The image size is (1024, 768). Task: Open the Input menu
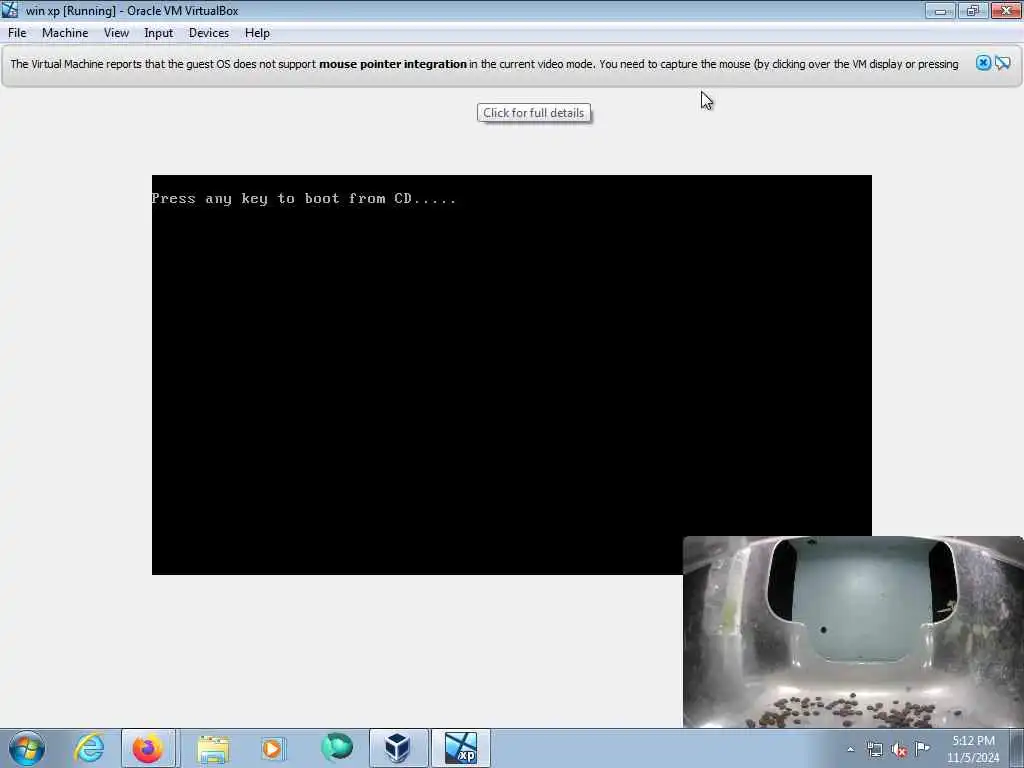pos(158,33)
